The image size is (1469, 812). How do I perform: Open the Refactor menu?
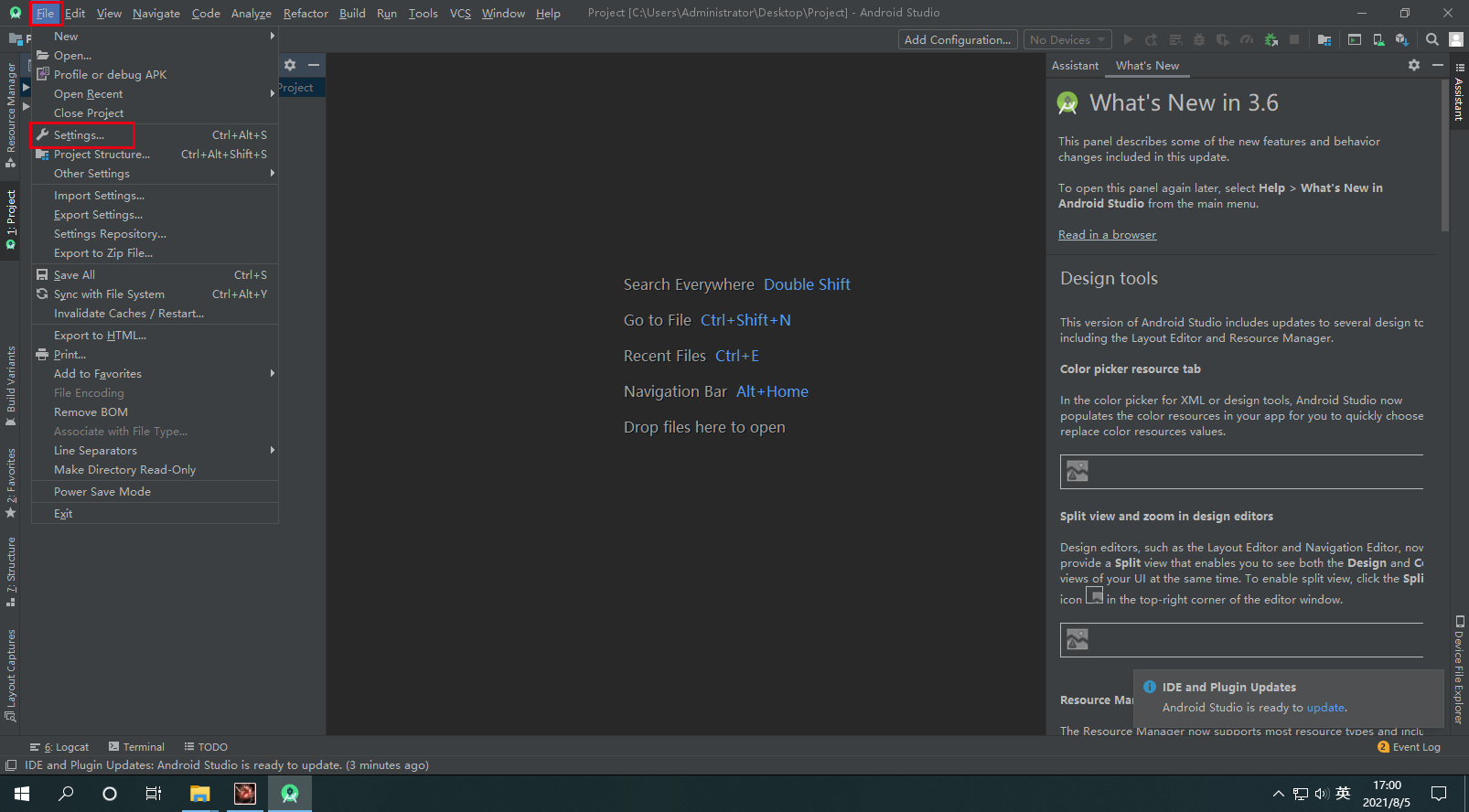(x=306, y=13)
